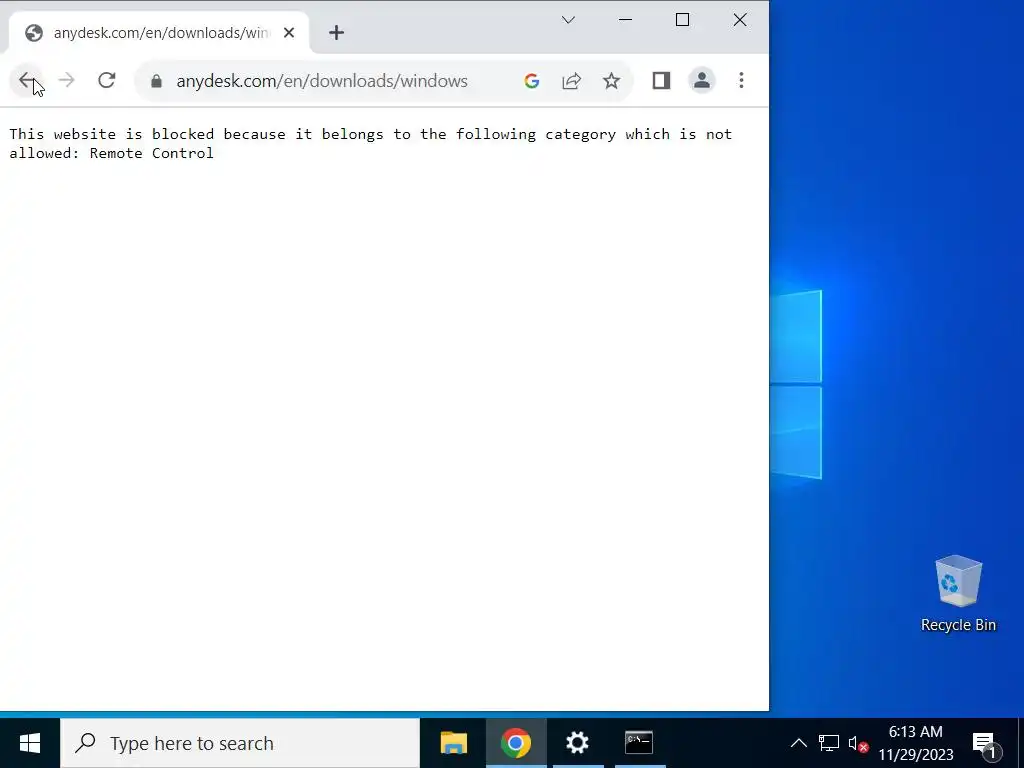Image resolution: width=1024 pixels, height=768 pixels.
Task: View site information via the lock icon
Action: point(156,81)
